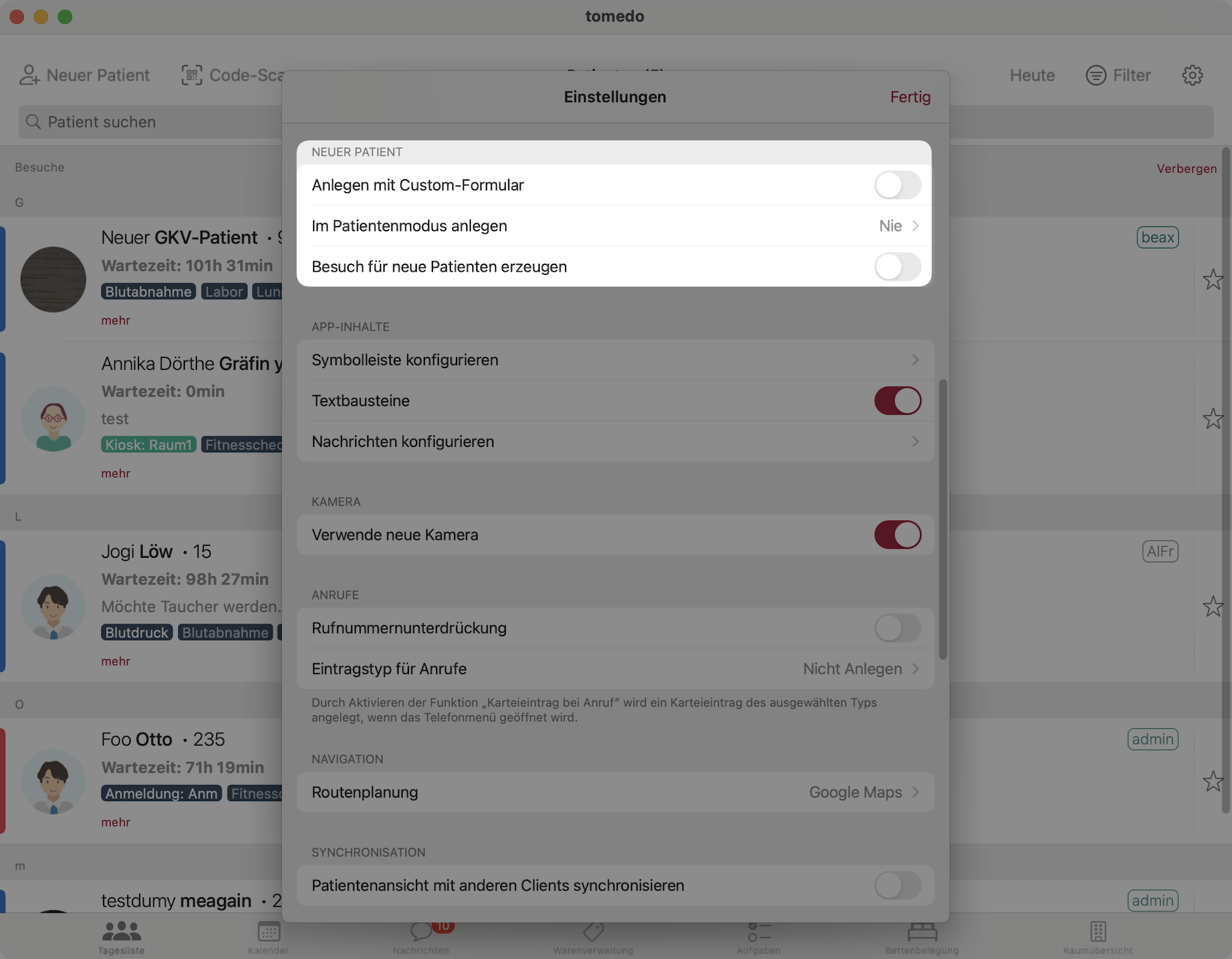Open the Kalender tab icon
1232x959 pixels.
[x=269, y=931]
